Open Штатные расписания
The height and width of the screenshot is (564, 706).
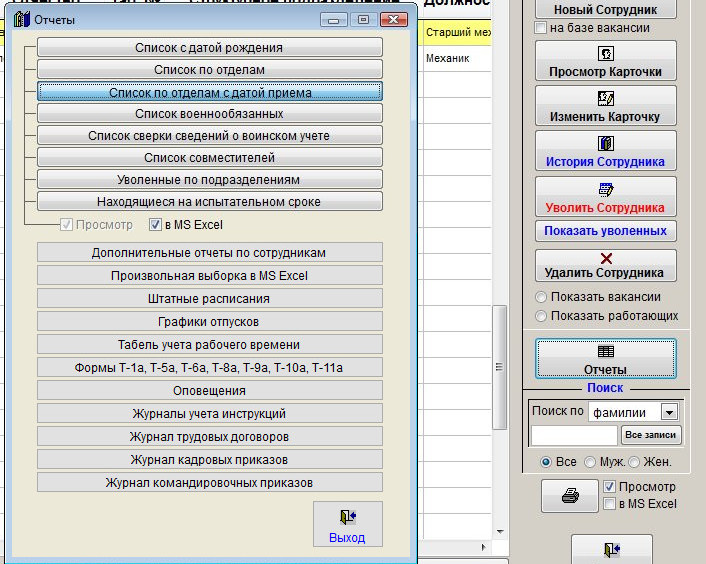[210, 298]
